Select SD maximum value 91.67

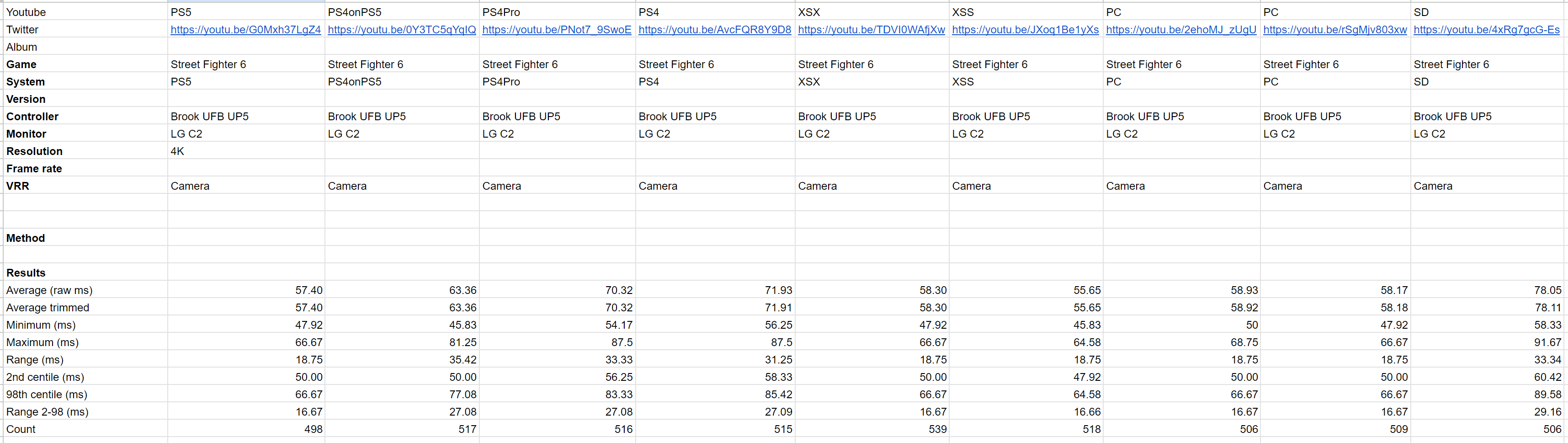1487,342
